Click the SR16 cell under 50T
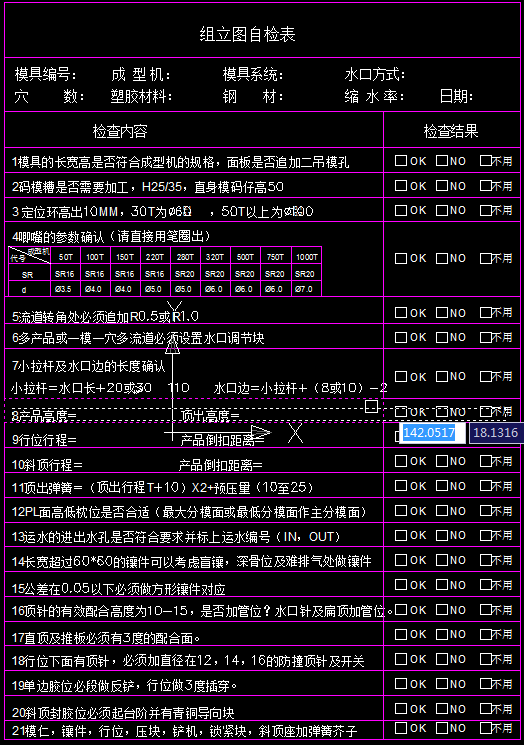Screen dimensions: 524x745 [65, 274]
